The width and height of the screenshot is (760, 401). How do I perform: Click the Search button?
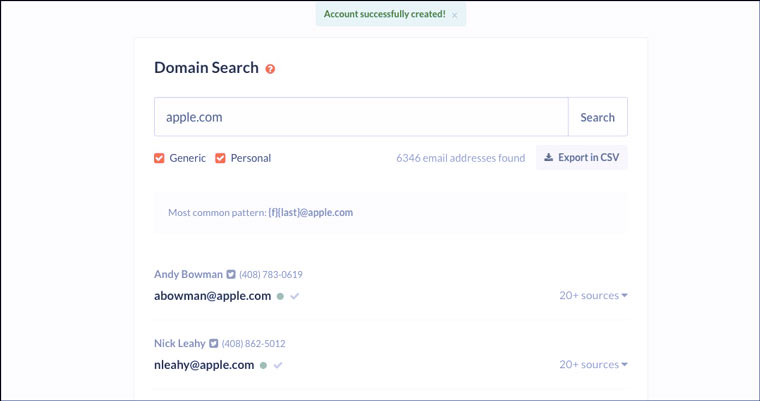[598, 117]
